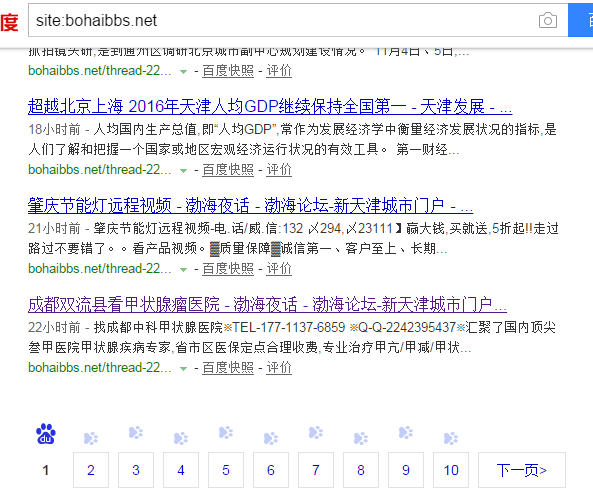Screen dimensions: 593x495
Task: Click the paw icon above page 9
Action: (406, 433)
